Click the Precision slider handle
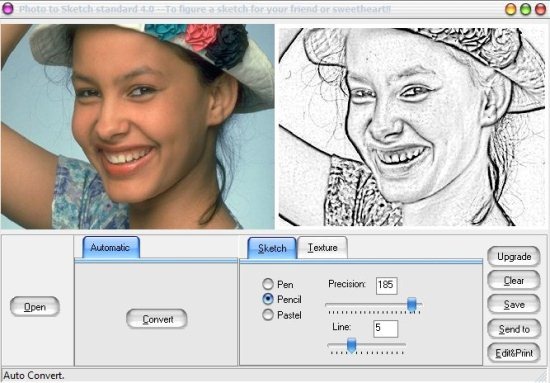This screenshot has height=383, width=550. pyautogui.click(x=412, y=304)
